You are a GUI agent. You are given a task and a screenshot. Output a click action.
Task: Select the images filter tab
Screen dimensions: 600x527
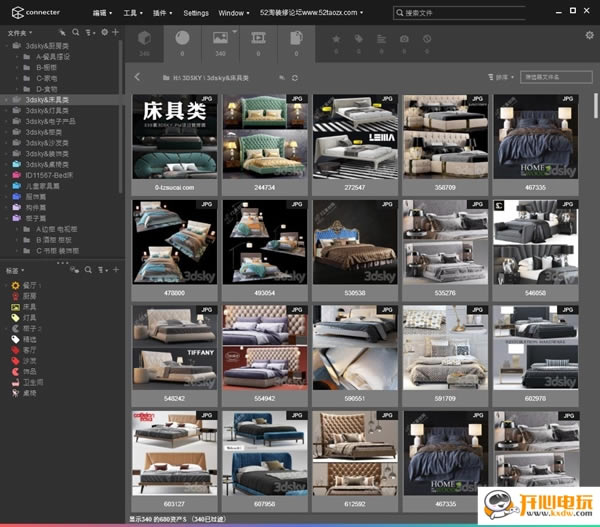point(220,40)
